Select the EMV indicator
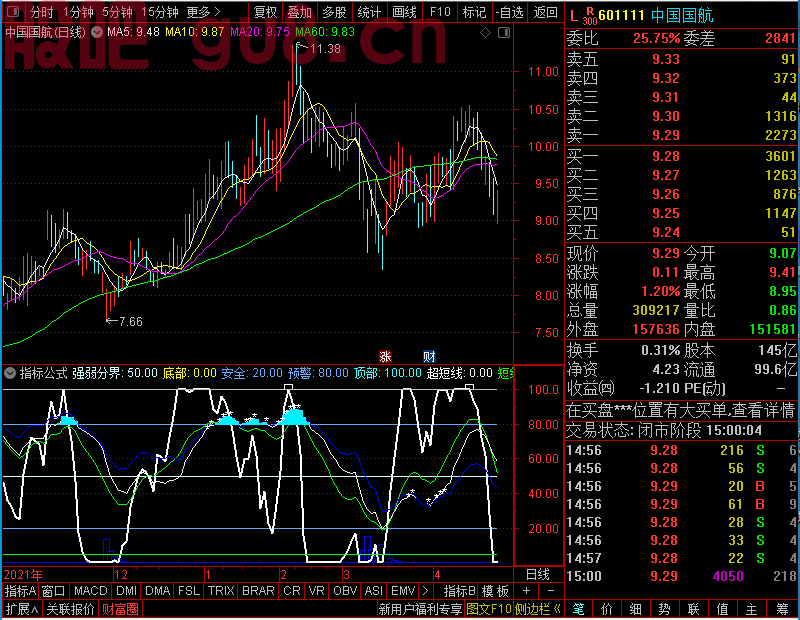 tap(403, 591)
